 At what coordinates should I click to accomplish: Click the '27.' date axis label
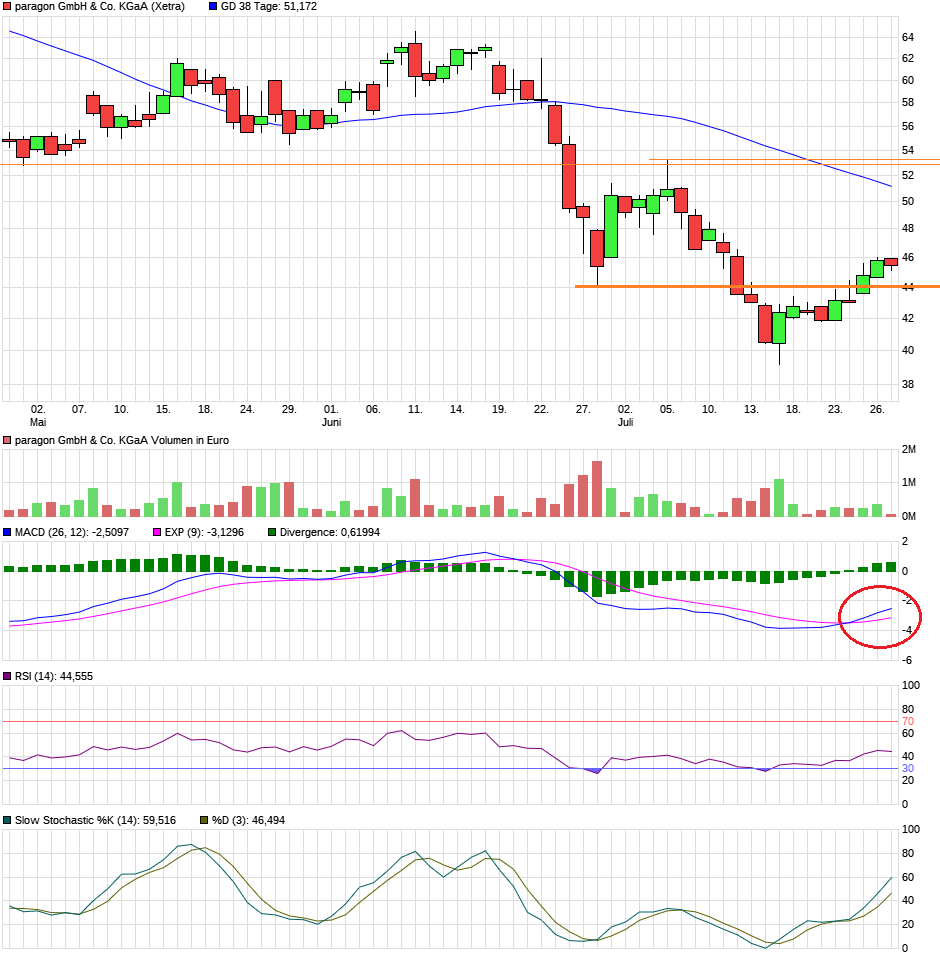point(583,409)
